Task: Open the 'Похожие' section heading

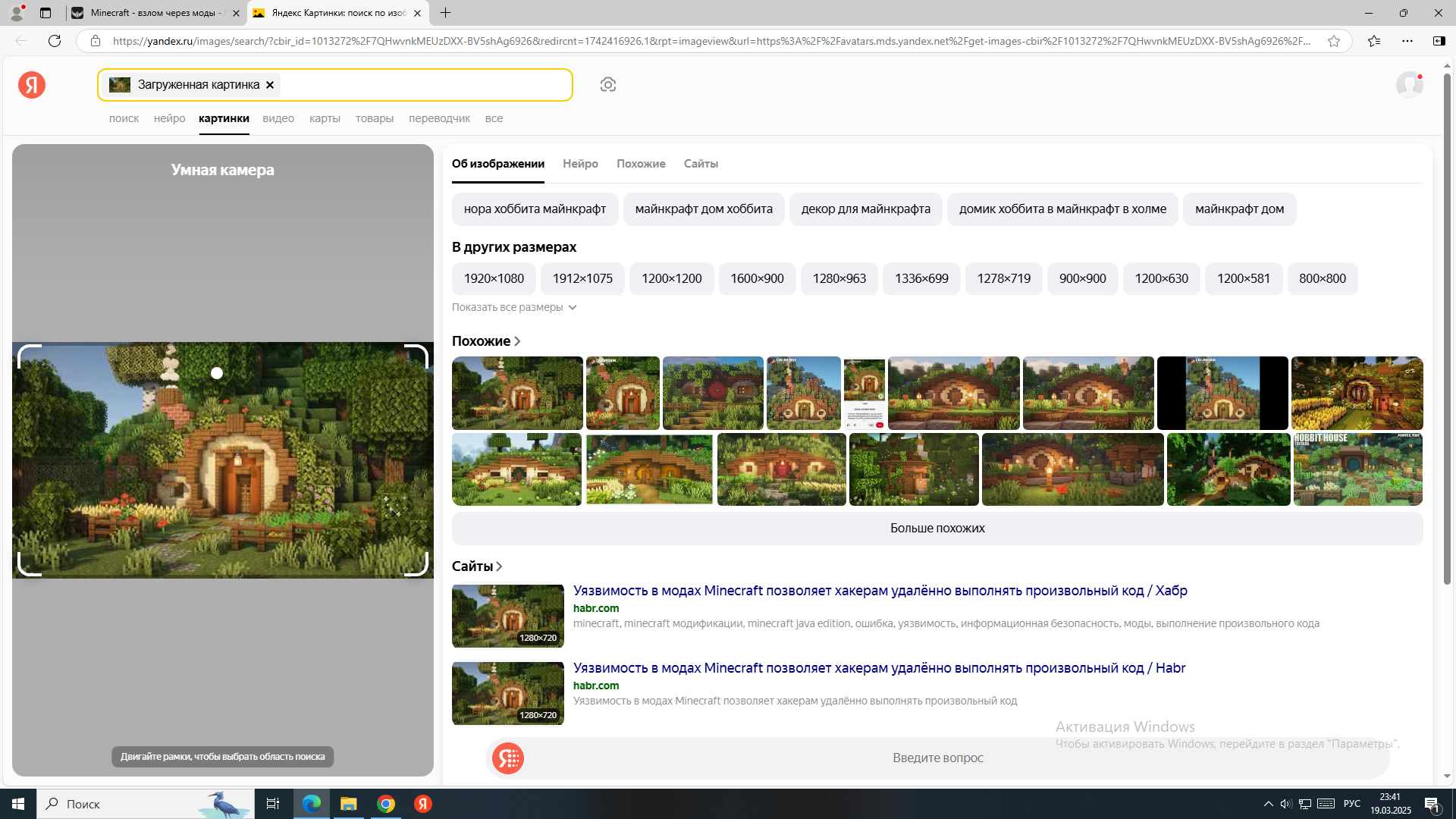Action: (486, 341)
